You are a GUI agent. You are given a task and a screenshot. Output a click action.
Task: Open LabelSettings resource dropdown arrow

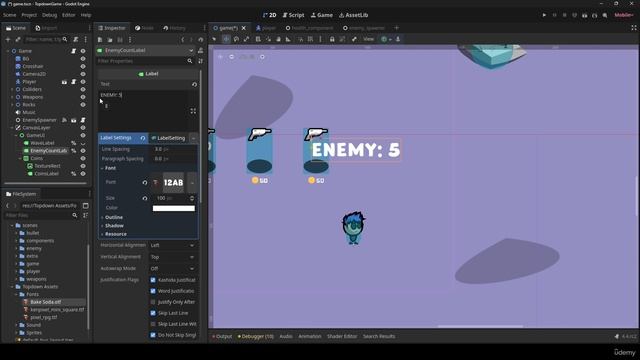[x=193, y=138]
